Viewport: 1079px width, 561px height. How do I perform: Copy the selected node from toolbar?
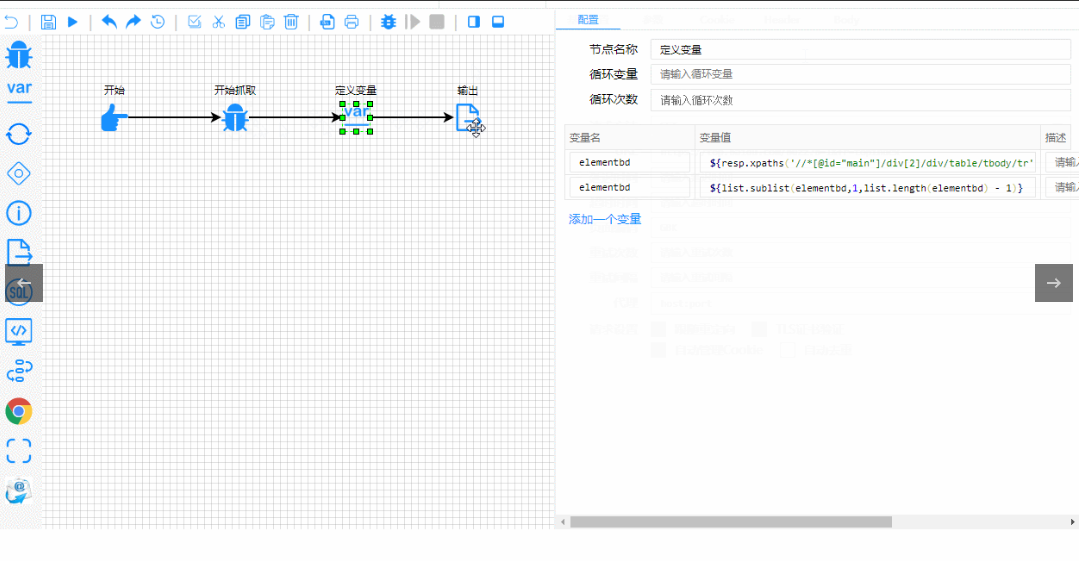point(243,22)
